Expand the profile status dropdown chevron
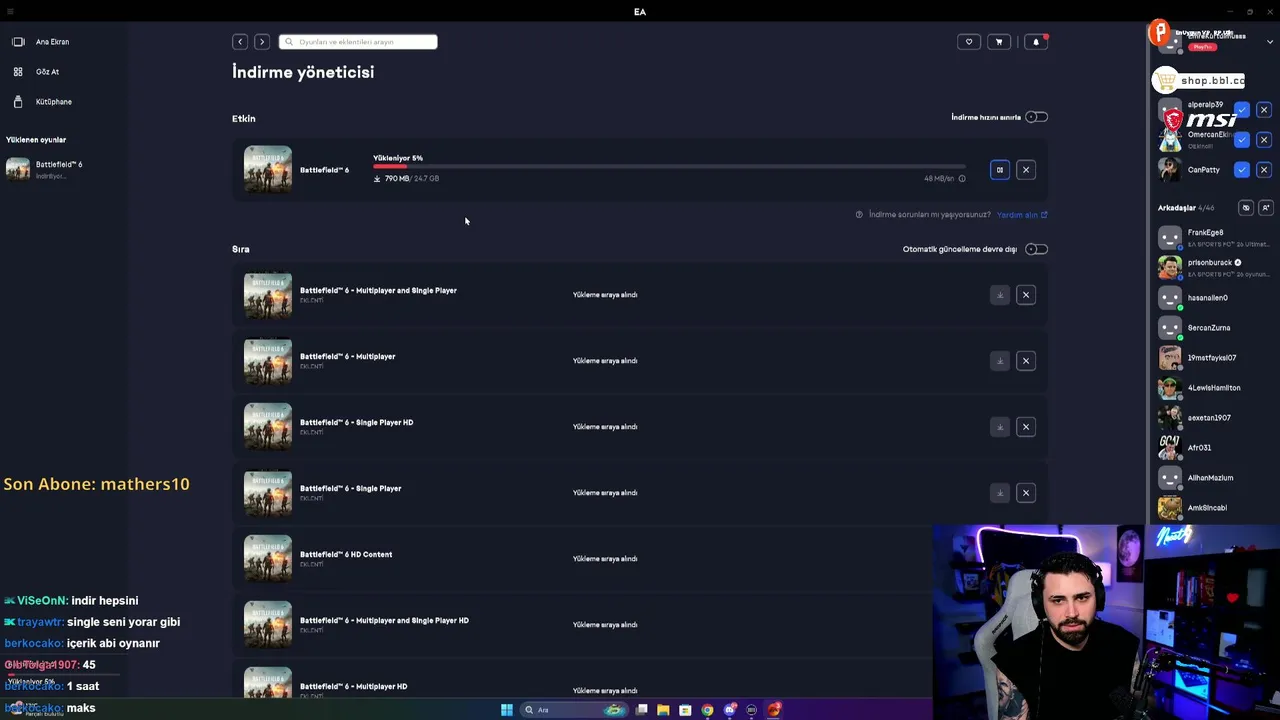The width and height of the screenshot is (1280, 720). click(x=1270, y=42)
